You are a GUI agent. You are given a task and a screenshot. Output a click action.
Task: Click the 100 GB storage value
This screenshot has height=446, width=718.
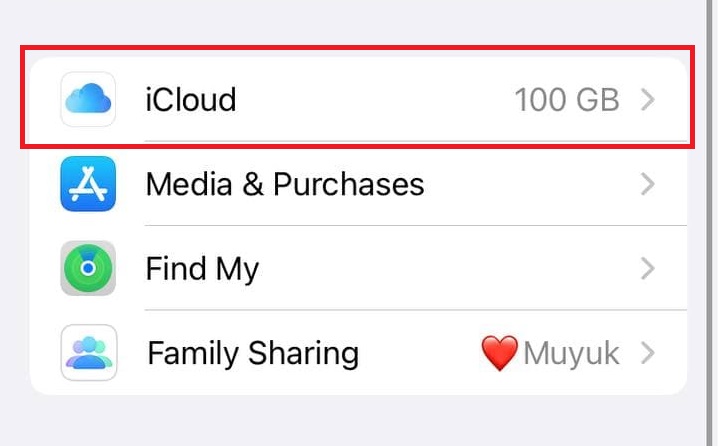(567, 99)
